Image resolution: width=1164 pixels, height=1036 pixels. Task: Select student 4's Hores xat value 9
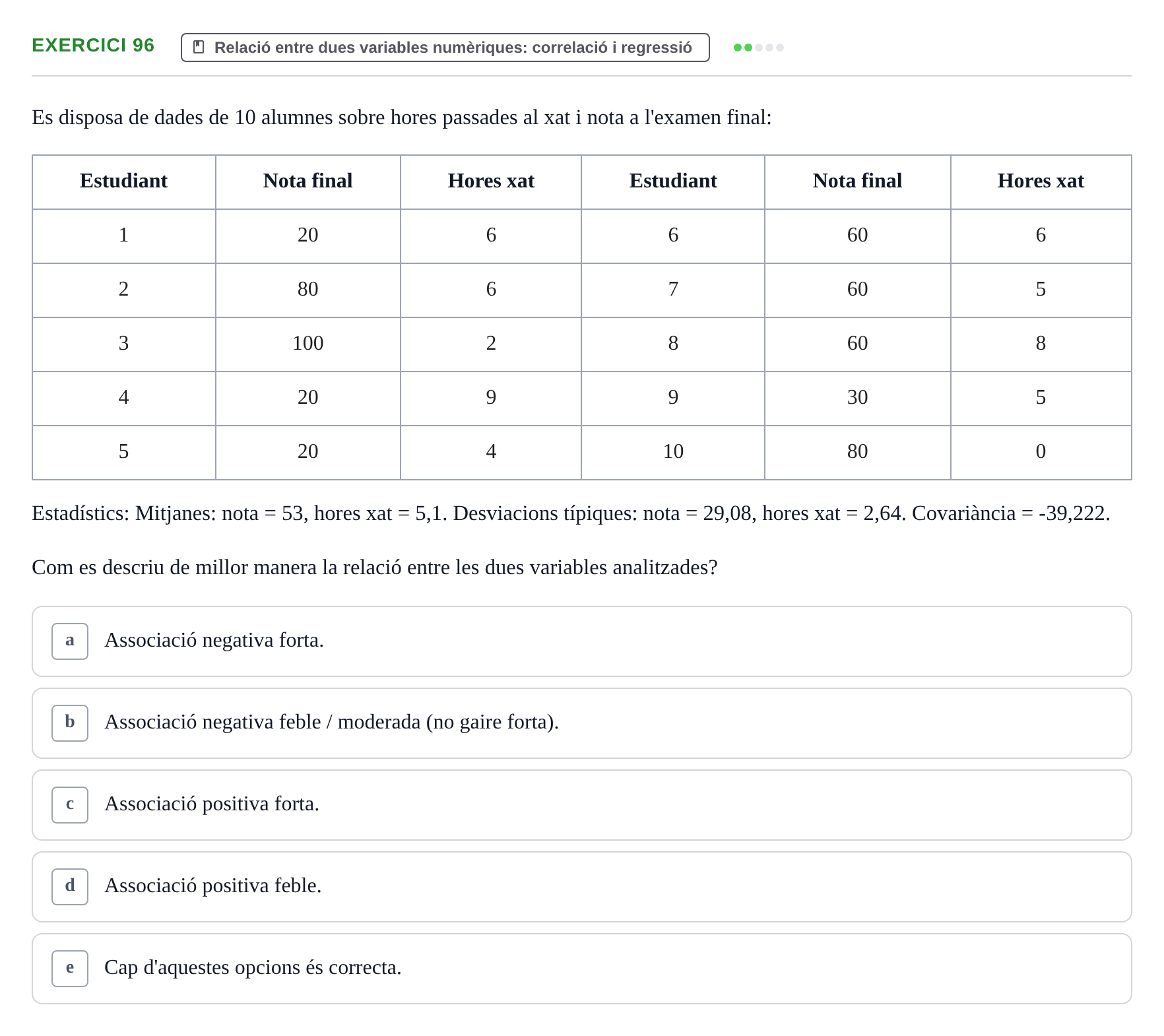[491, 398]
